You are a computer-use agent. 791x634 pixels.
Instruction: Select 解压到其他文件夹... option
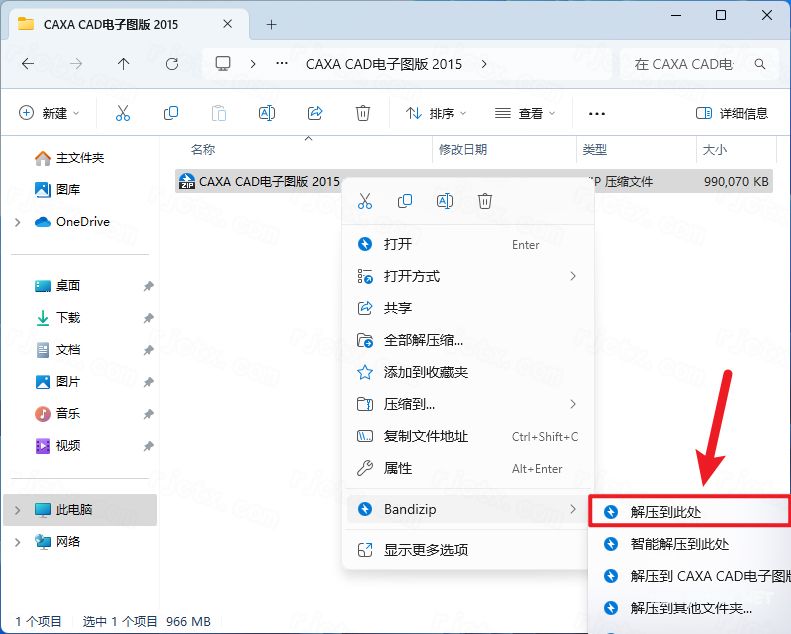692,608
